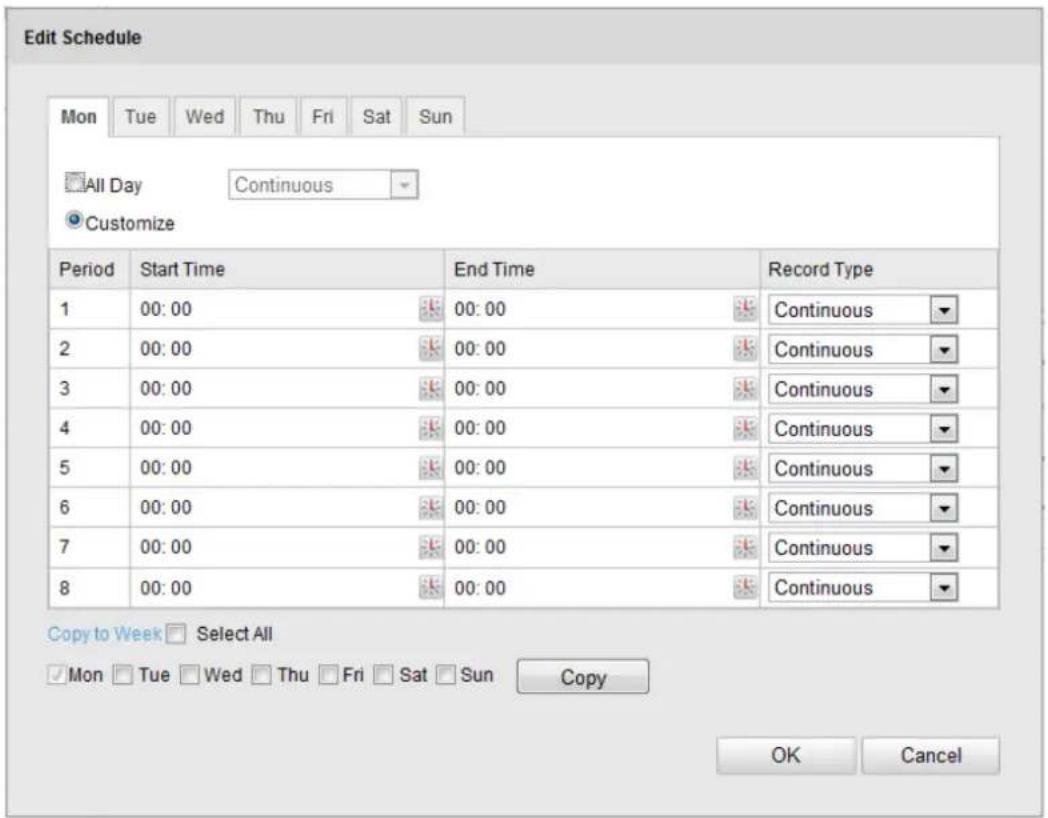Check the Select All checkbox

[x=176, y=634]
